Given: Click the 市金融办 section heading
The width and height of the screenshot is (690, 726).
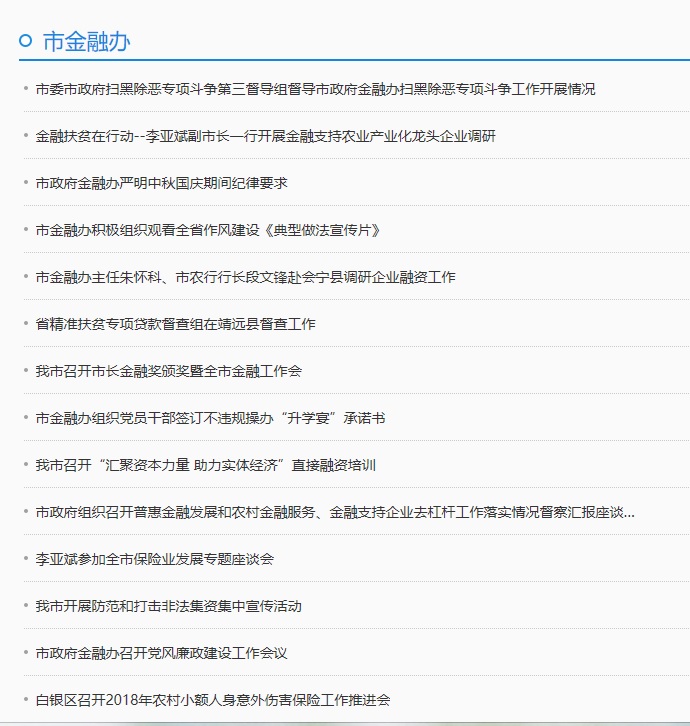Looking at the screenshot, I should tap(87, 41).
